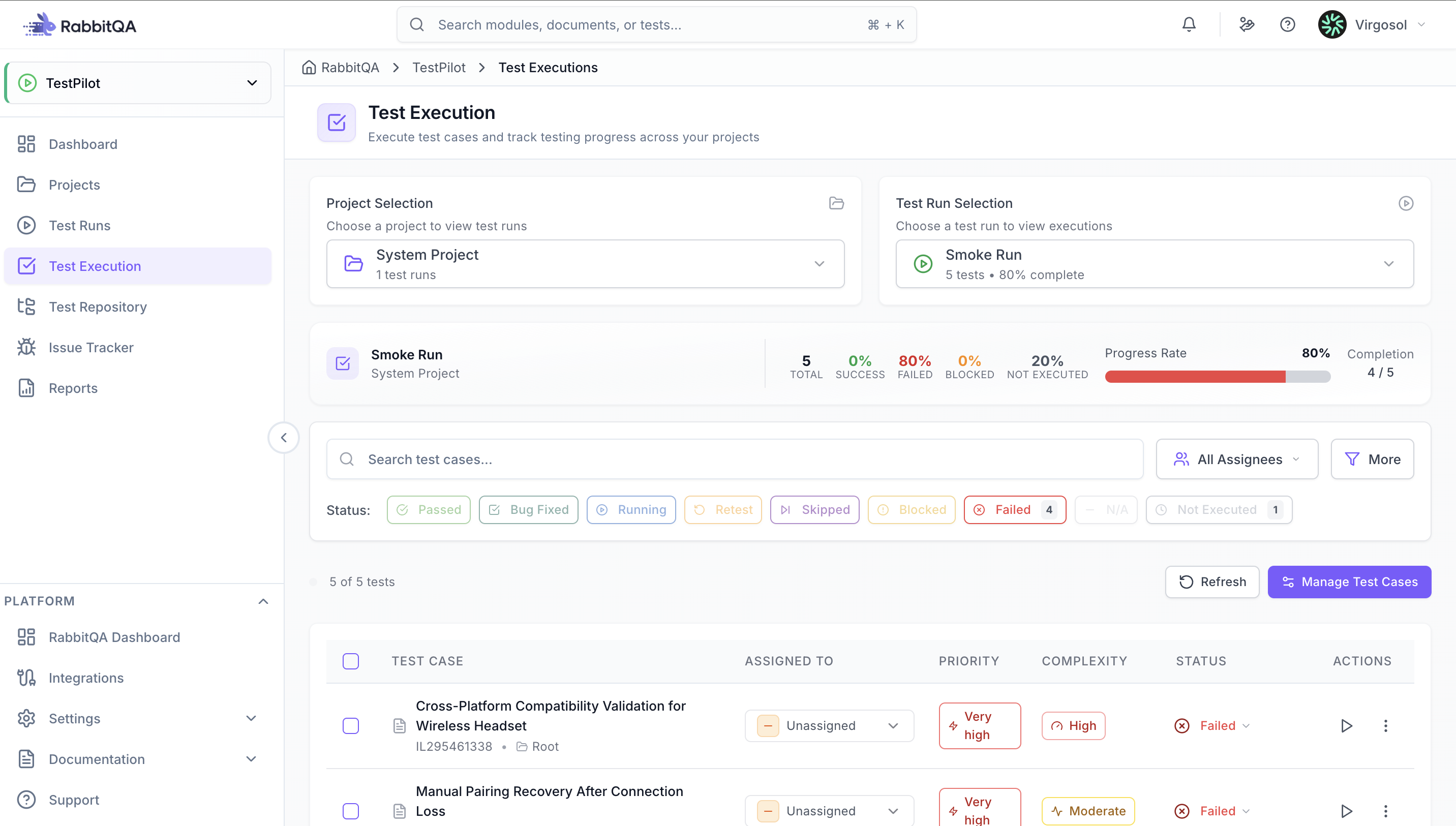1456x826 pixels.
Task: Open the notifications bell
Action: click(x=1189, y=24)
